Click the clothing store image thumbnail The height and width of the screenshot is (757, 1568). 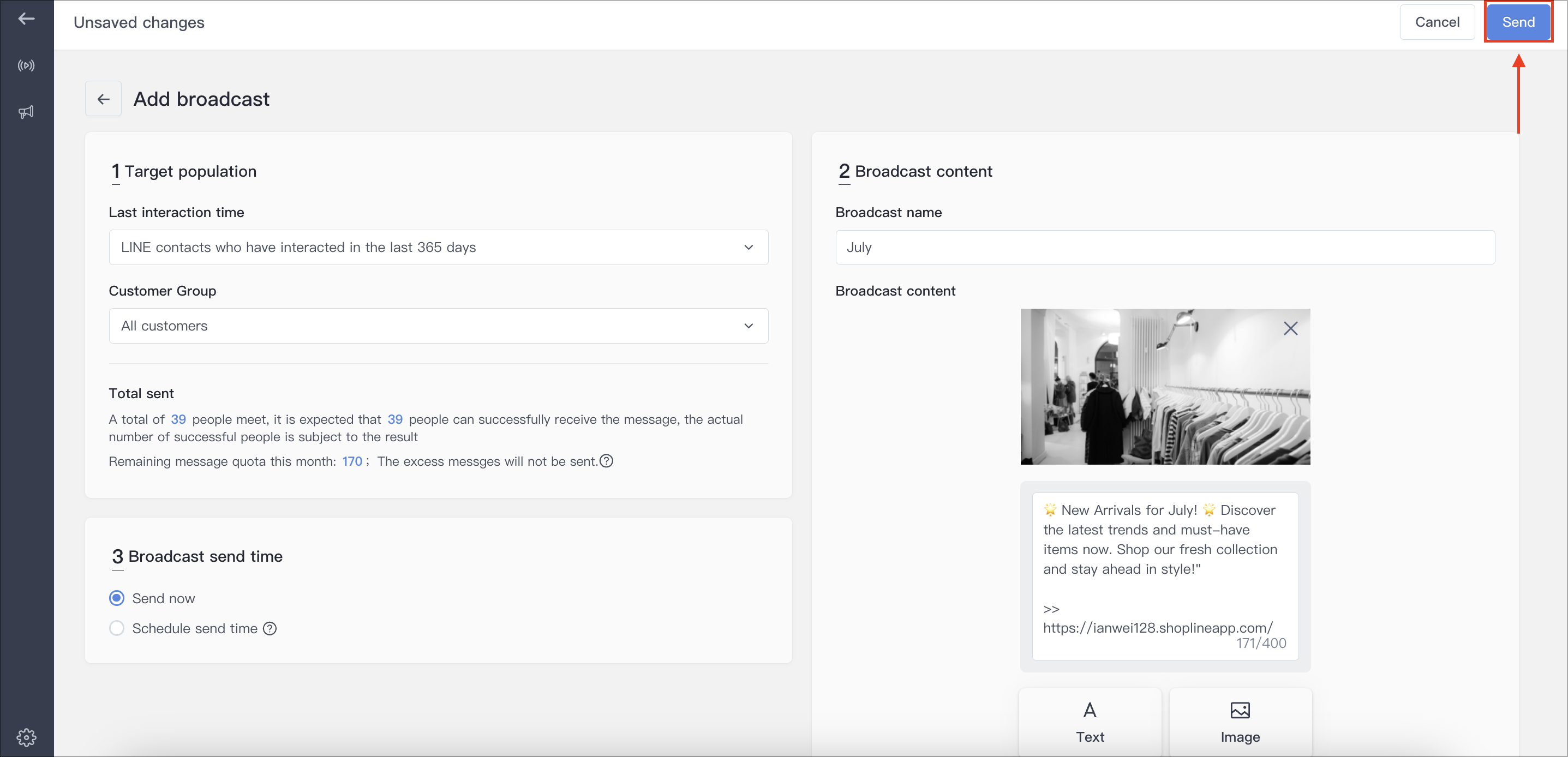pos(1164,387)
